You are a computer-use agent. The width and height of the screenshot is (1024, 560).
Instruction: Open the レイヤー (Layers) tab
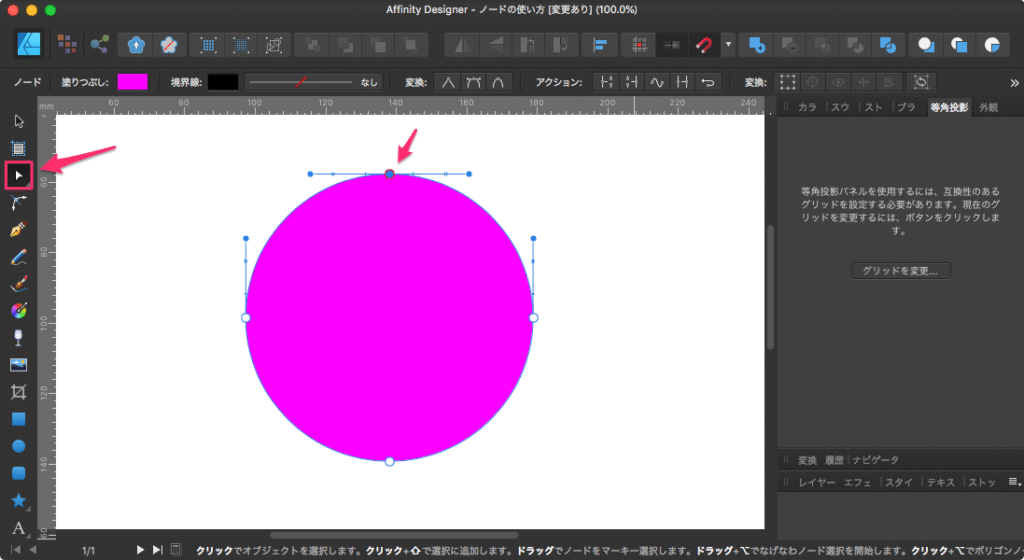pyautogui.click(x=817, y=483)
